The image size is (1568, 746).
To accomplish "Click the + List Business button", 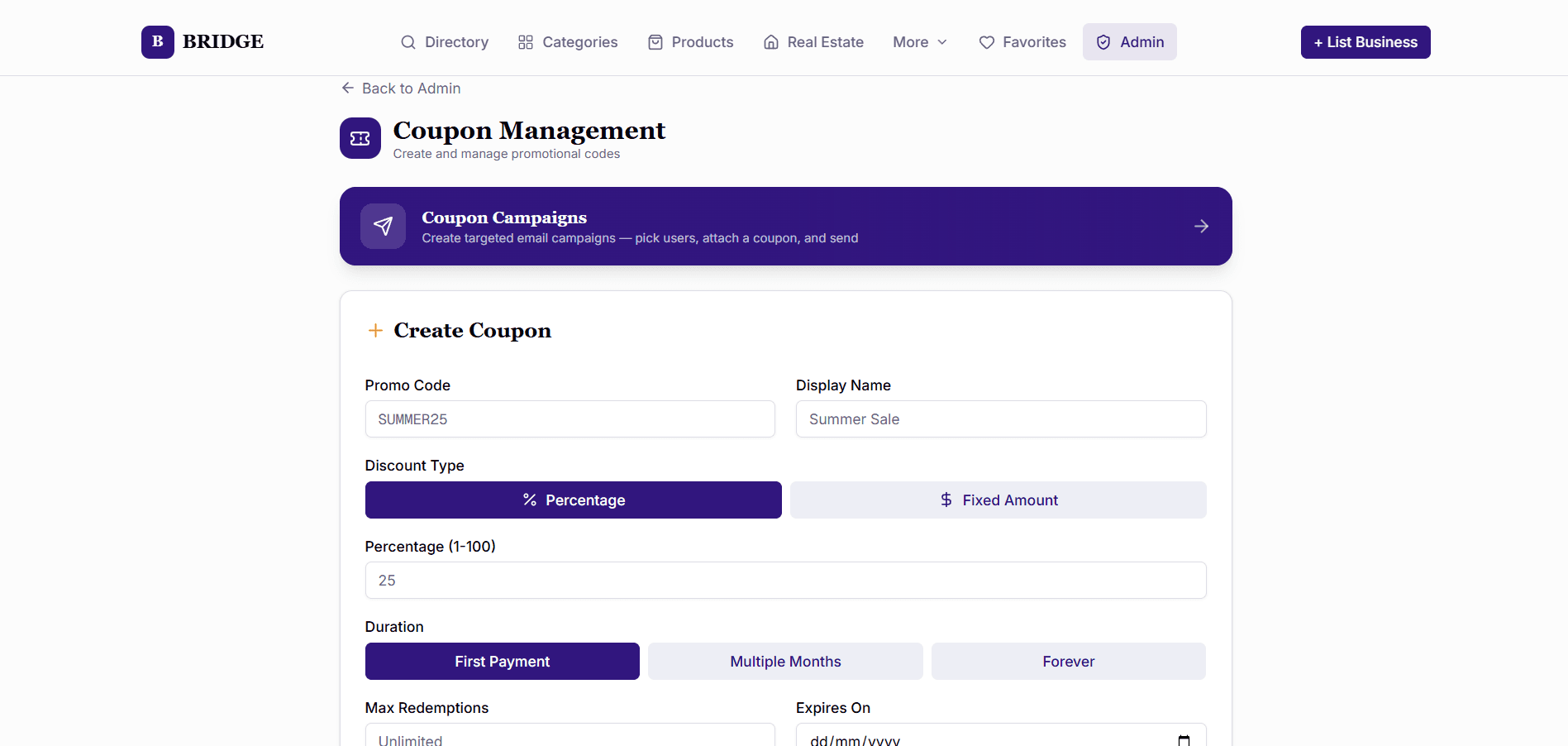I will [x=1365, y=42].
